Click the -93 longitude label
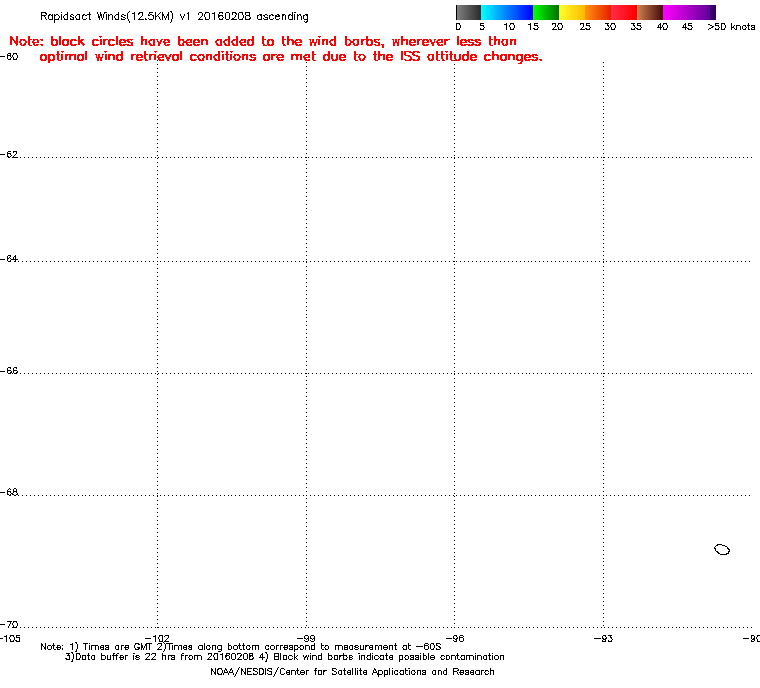The height and width of the screenshot is (688, 760). tap(603, 638)
